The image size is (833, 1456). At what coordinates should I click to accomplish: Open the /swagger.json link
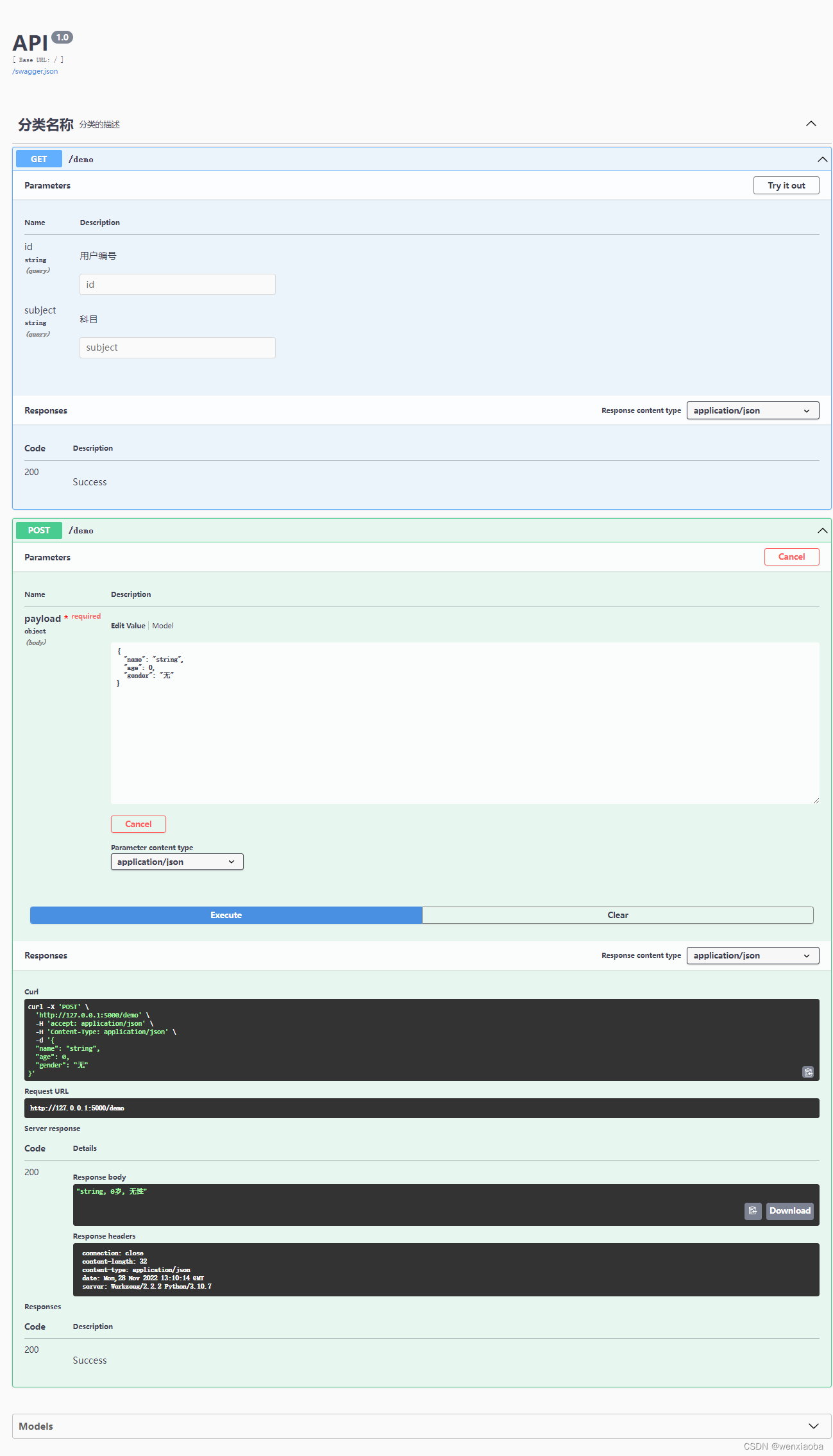click(35, 71)
